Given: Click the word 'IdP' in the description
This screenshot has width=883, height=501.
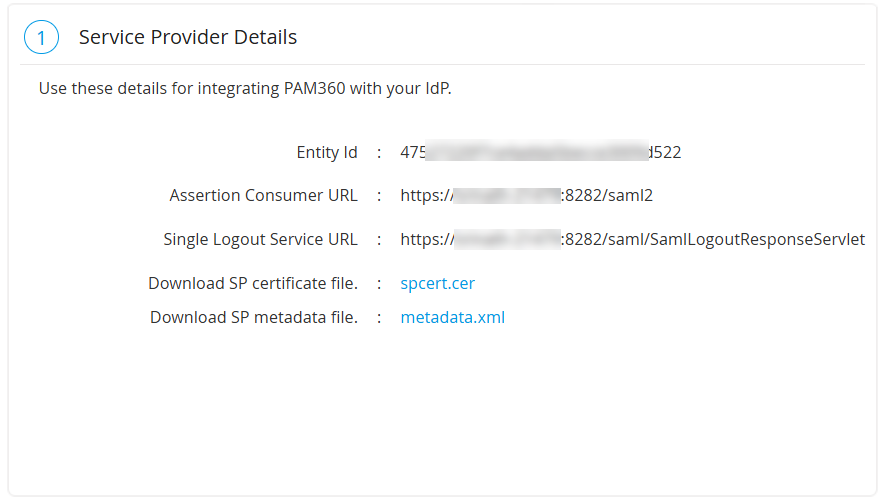Looking at the screenshot, I should click(x=437, y=89).
